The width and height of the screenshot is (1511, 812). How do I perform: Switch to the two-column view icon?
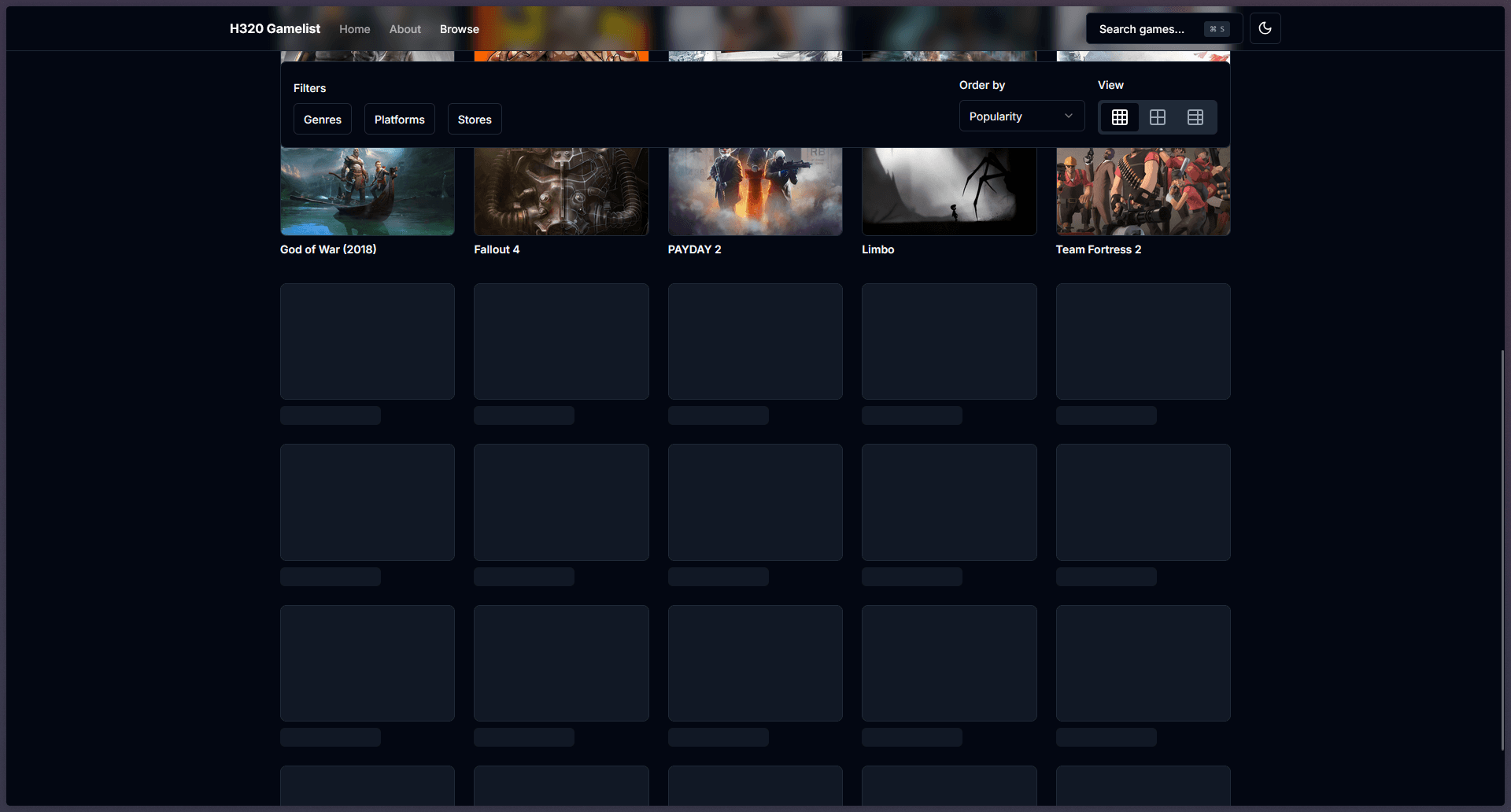tap(1157, 116)
